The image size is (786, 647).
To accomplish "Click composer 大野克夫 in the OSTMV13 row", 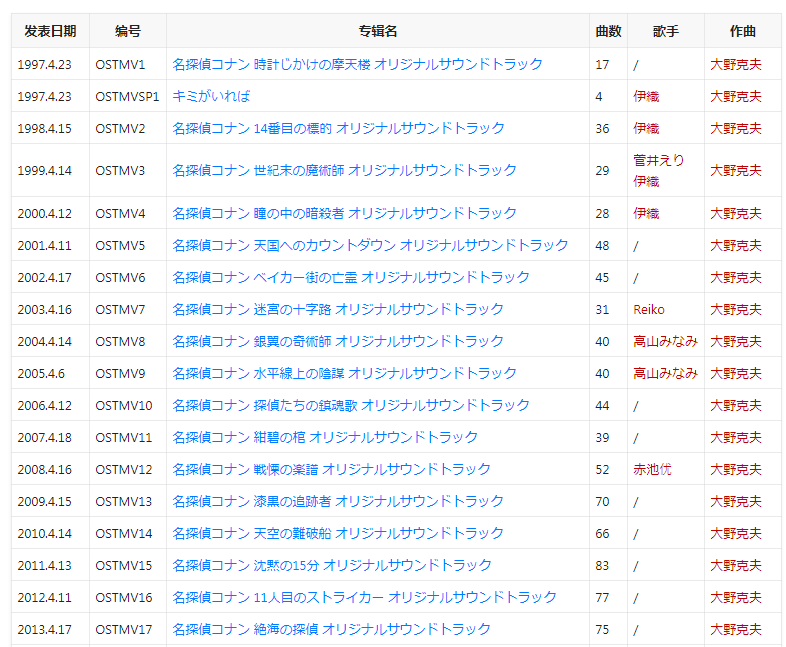I will pos(736,501).
